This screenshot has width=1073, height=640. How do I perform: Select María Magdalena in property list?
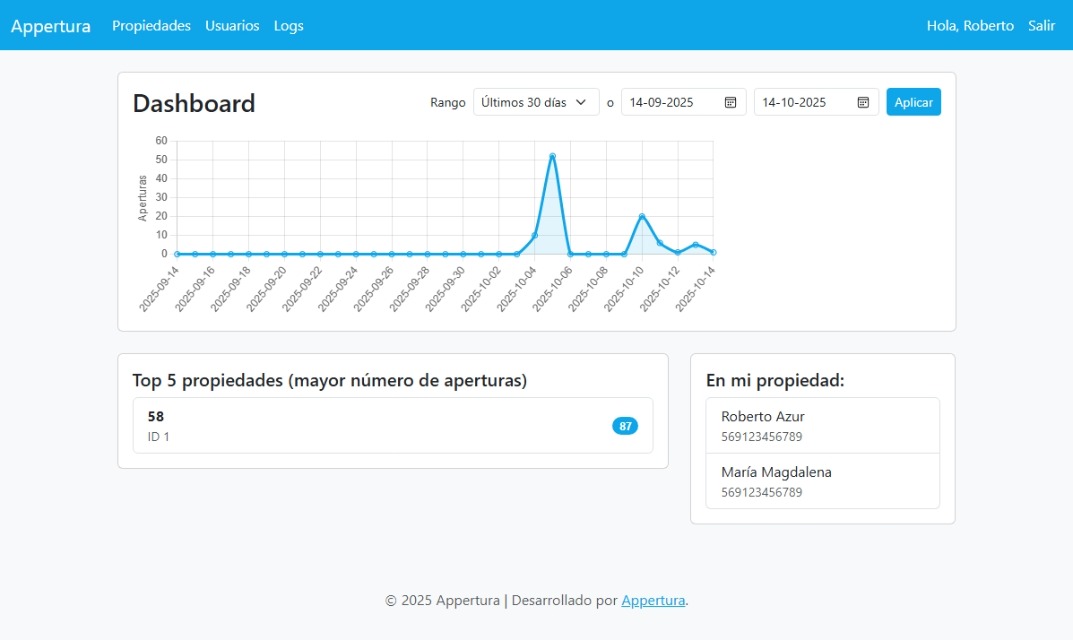point(822,481)
